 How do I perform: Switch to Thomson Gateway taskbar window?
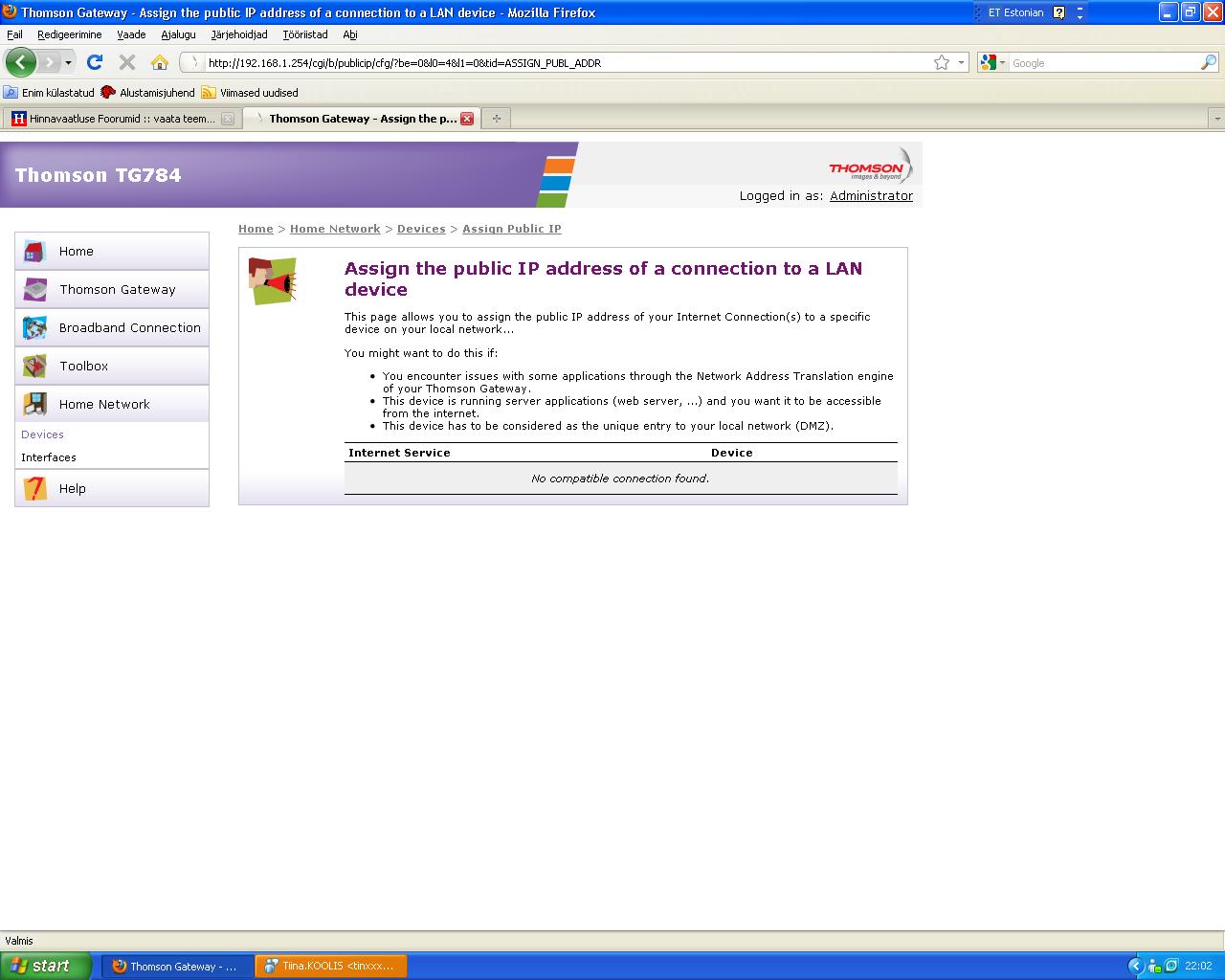click(x=177, y=967)
